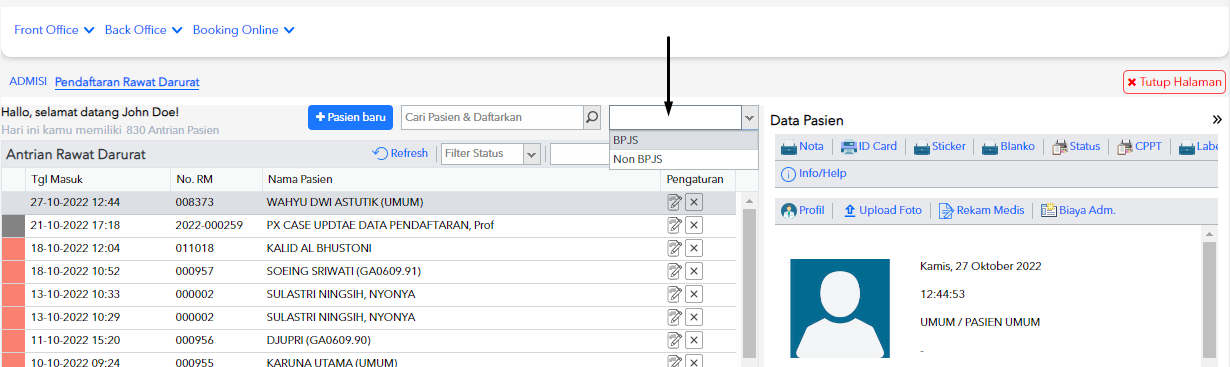Edit the WAHYU DWI ASTUTIK queue entry
This screenshot has width=1230, height=367.
675,202
